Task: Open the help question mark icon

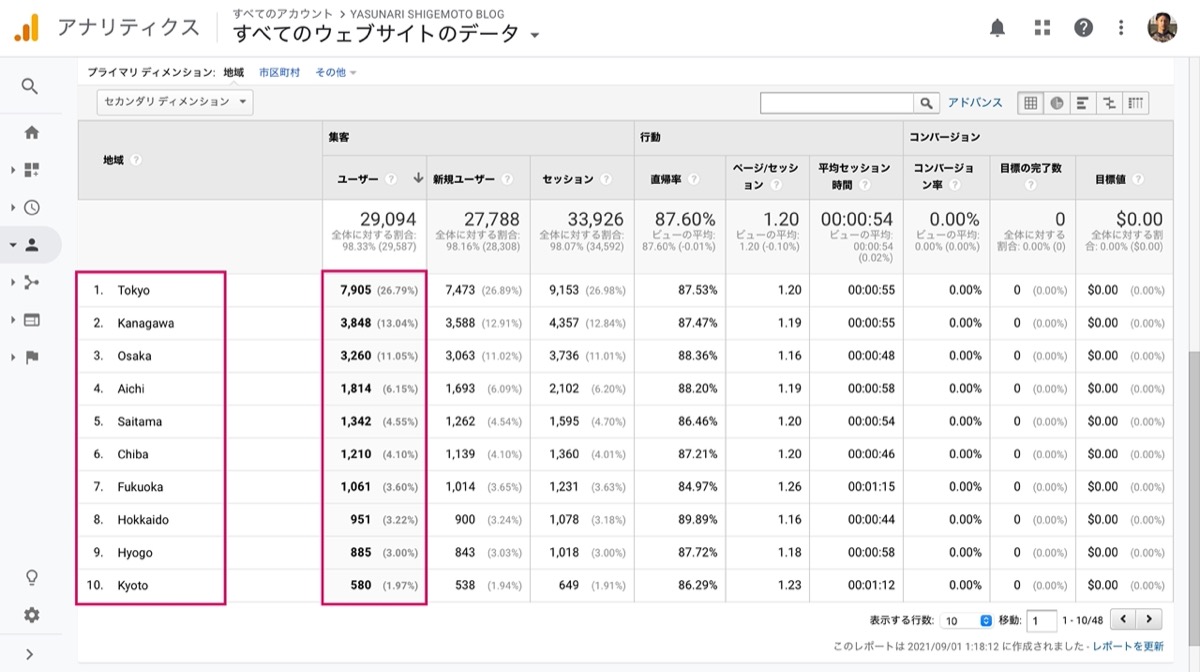Action: 1084,28
